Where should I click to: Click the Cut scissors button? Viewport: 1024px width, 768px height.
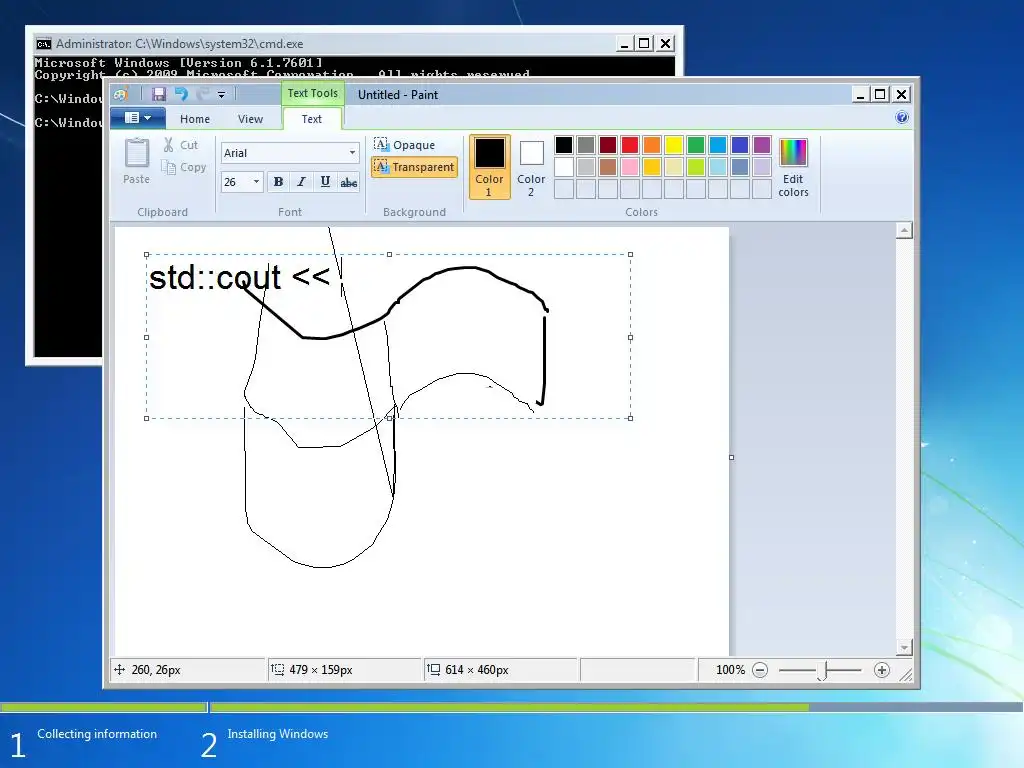pyautogui.click(x=181, y=145)
